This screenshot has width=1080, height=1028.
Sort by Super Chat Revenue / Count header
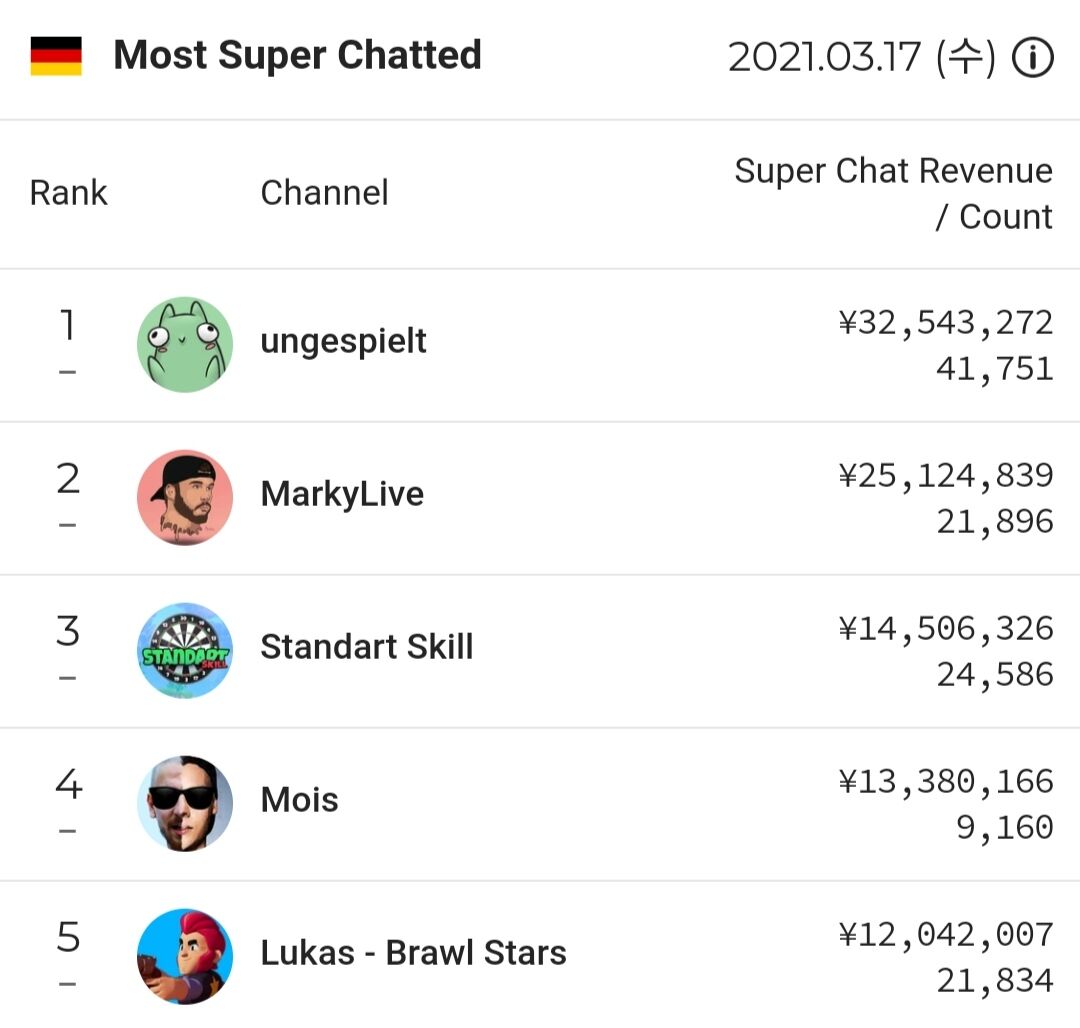pyautogui.click(x=893, y=193)
